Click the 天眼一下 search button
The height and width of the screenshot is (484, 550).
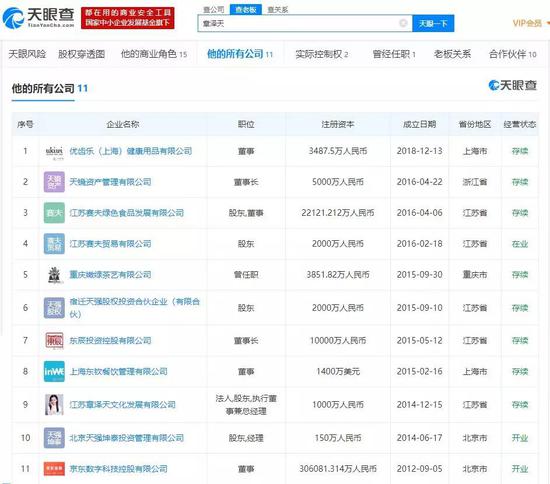click(433, 23)
